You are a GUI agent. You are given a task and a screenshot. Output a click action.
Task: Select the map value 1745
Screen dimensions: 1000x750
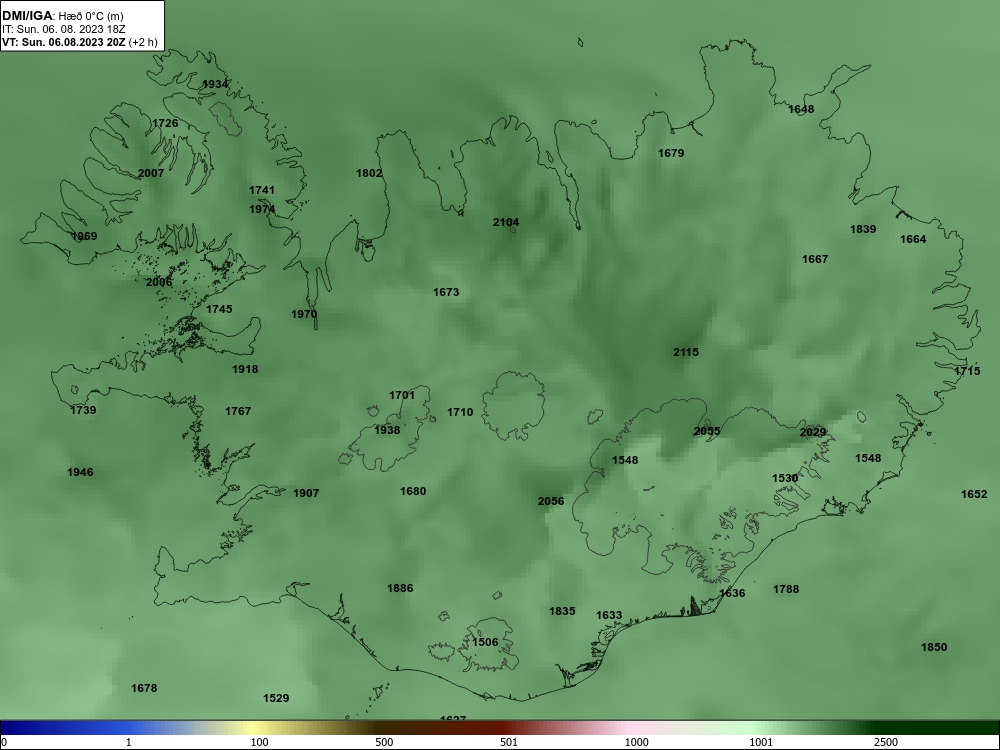(219, 309)
